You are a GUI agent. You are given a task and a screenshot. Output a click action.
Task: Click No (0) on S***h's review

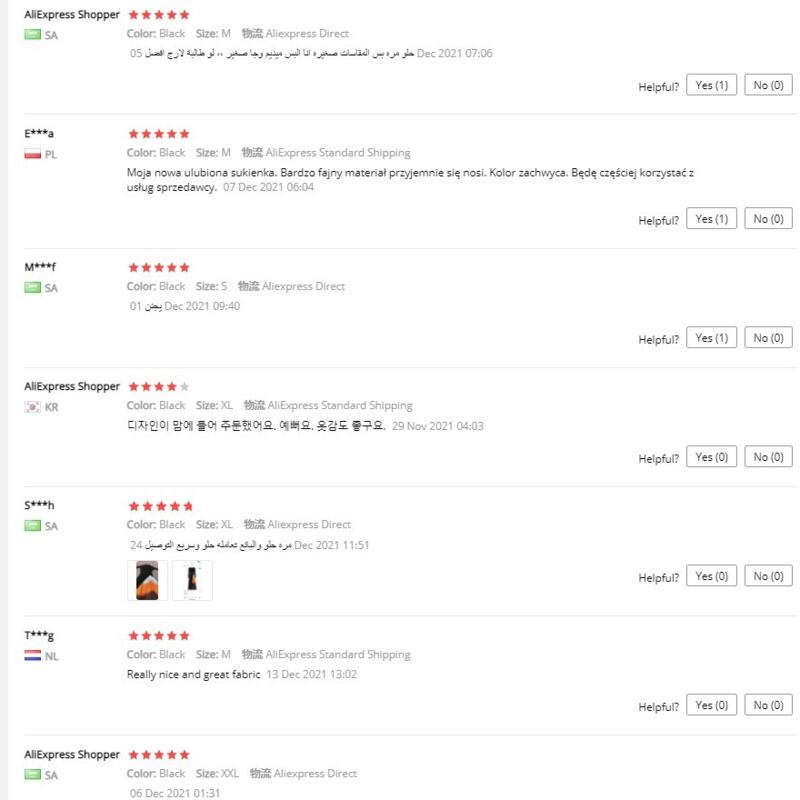[768, 576]
